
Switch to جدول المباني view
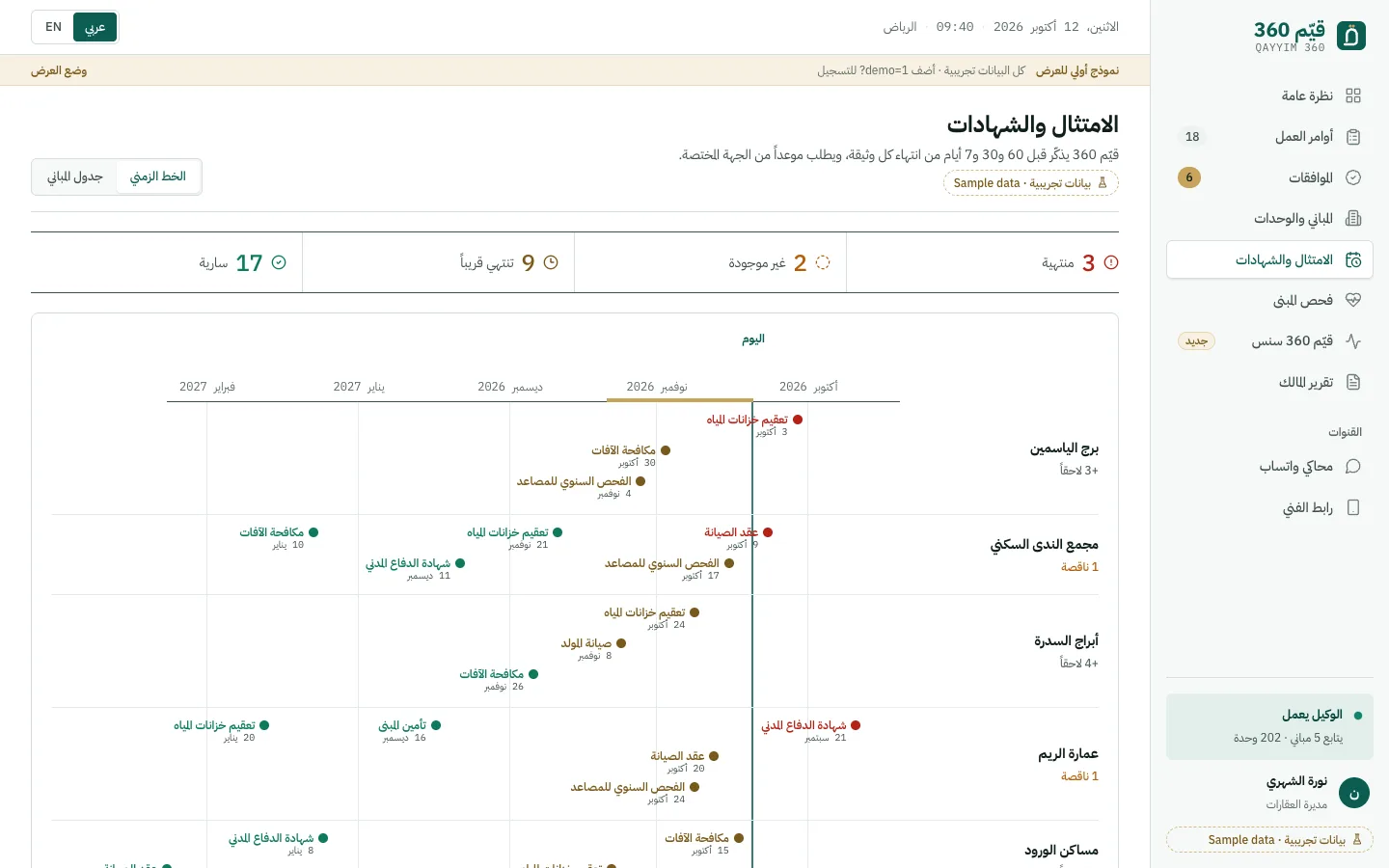coord(75,176)
